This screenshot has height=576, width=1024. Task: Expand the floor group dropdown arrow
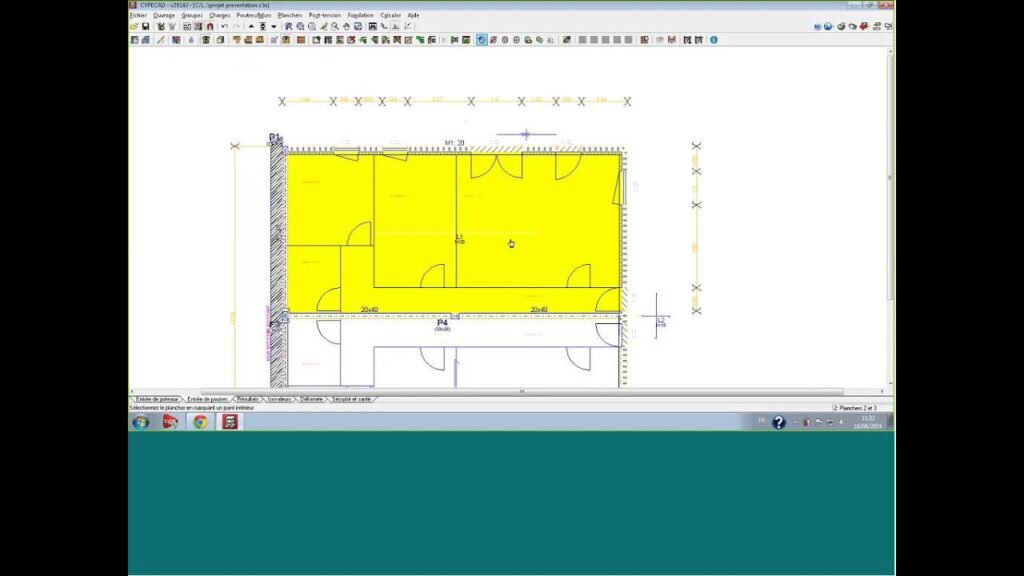click(x=273, y=27)
